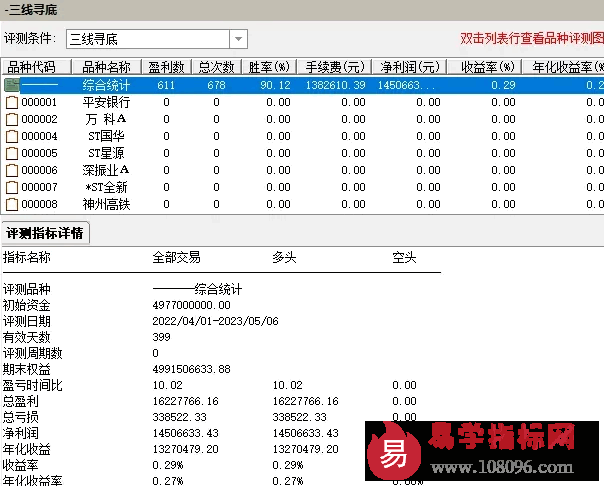Click initial capital value 4977000000.00
The image size is (604, 486).
[x=191, y=305]
